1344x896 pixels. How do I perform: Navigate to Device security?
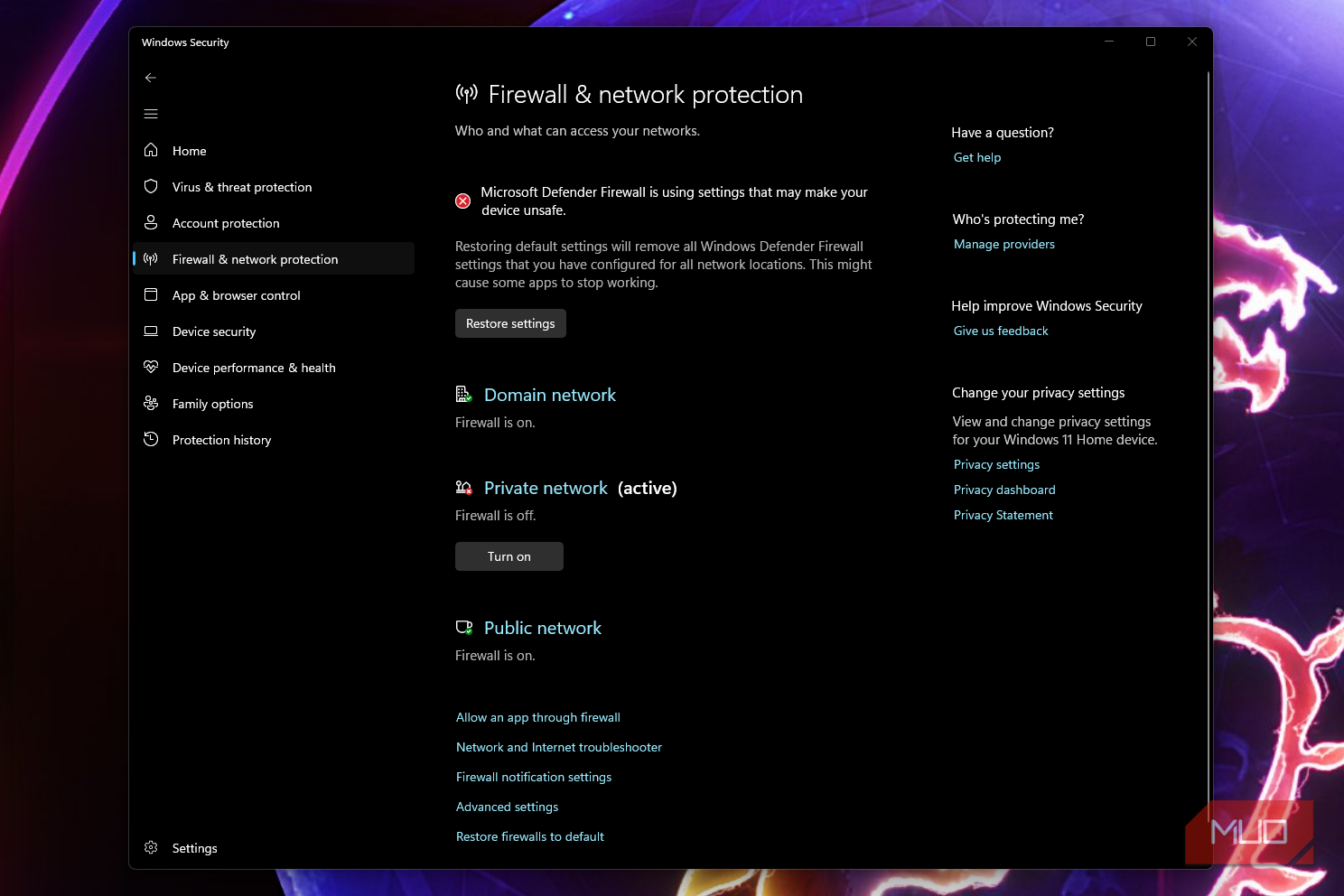tap(274, 331)
